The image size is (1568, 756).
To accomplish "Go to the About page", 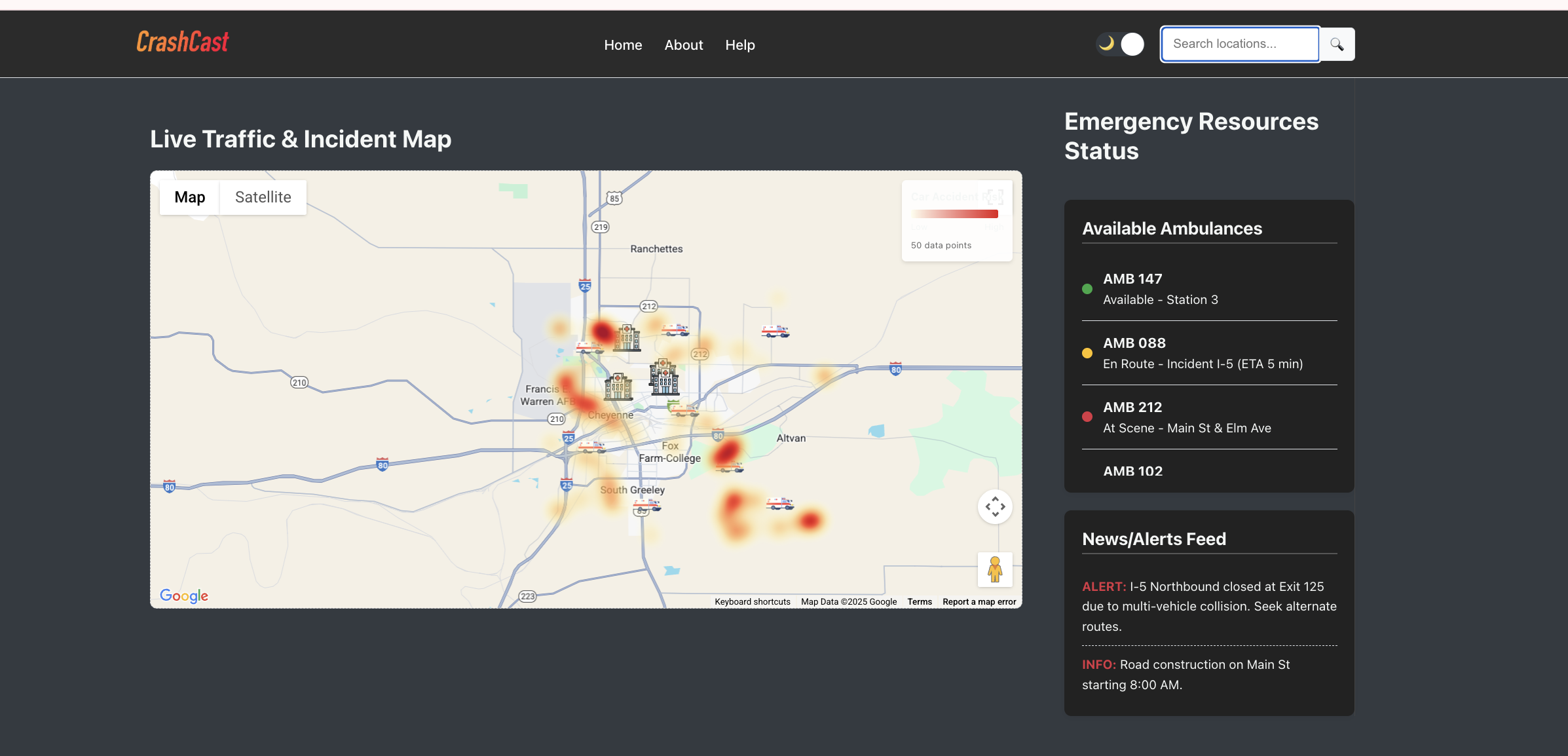I will (683, 45).
